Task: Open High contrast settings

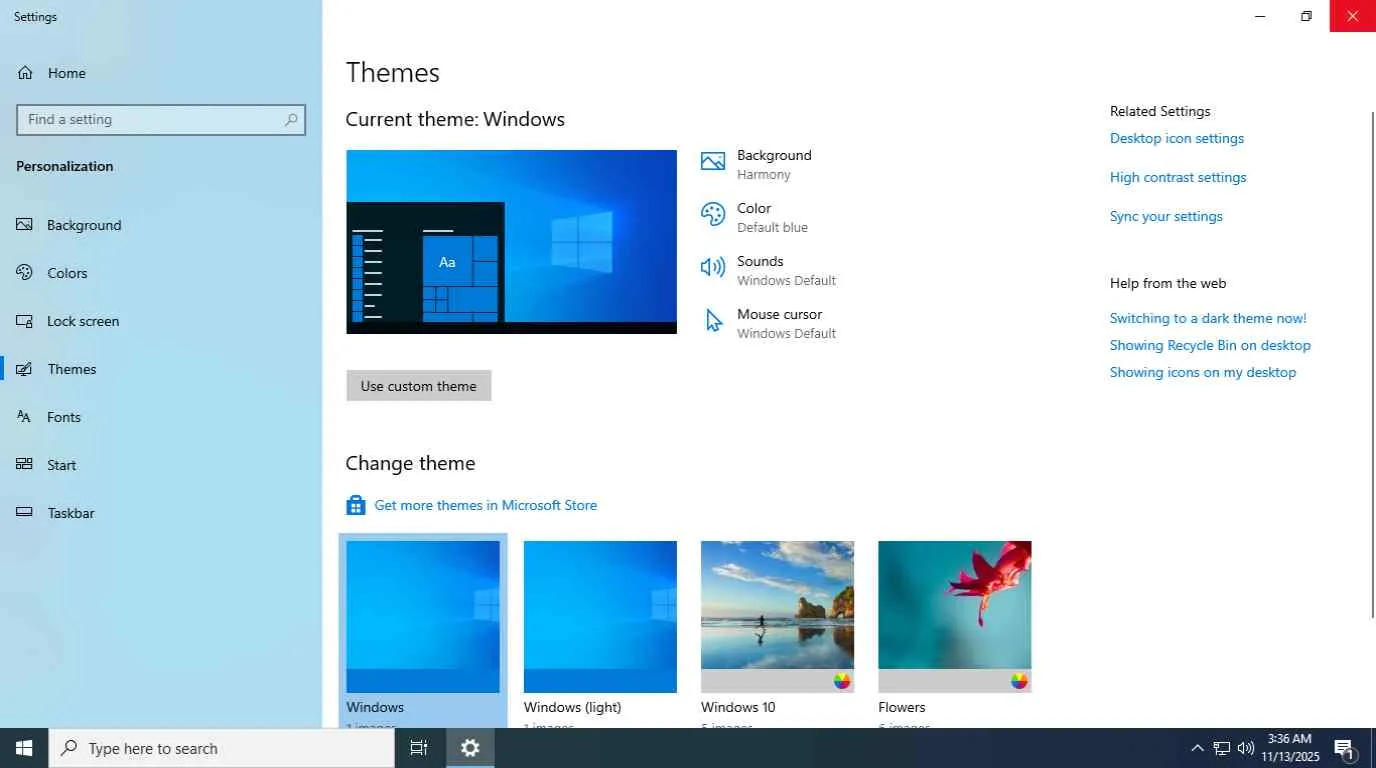Action: tap(1178, 177)
